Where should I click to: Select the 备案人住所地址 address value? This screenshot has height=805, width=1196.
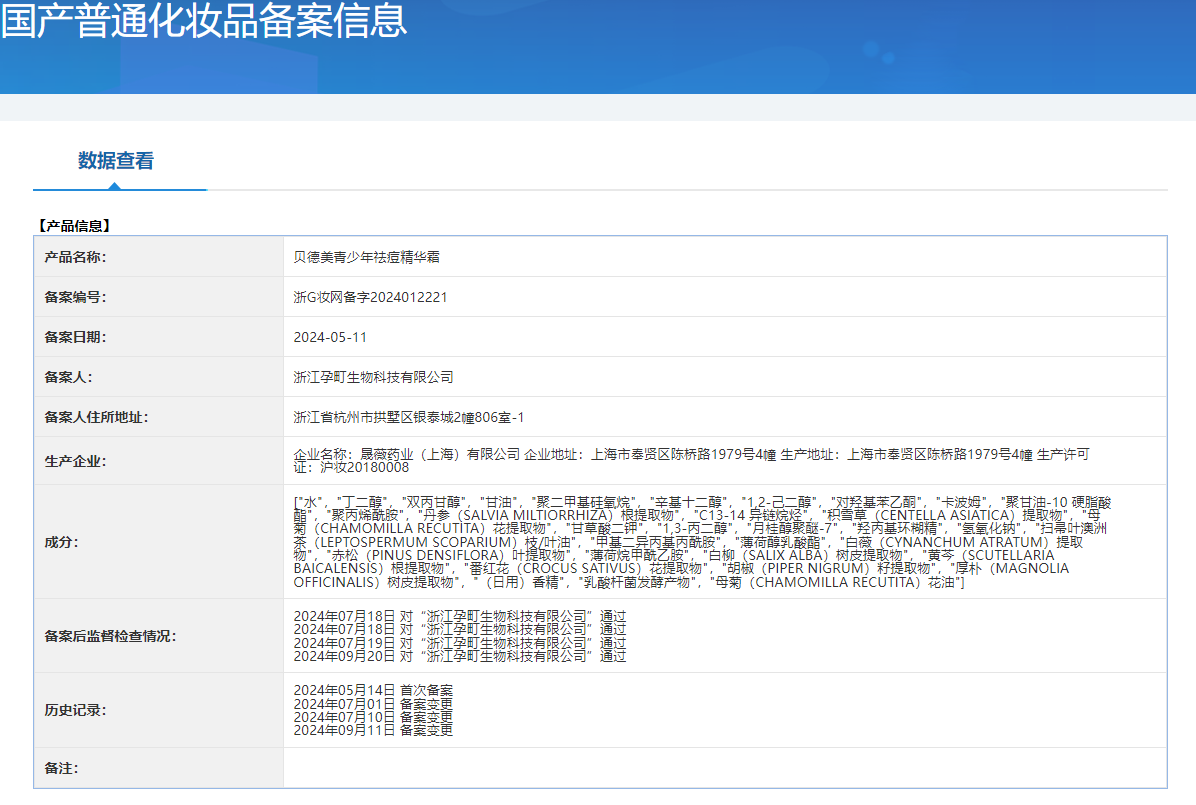click(x=408, y=417)
